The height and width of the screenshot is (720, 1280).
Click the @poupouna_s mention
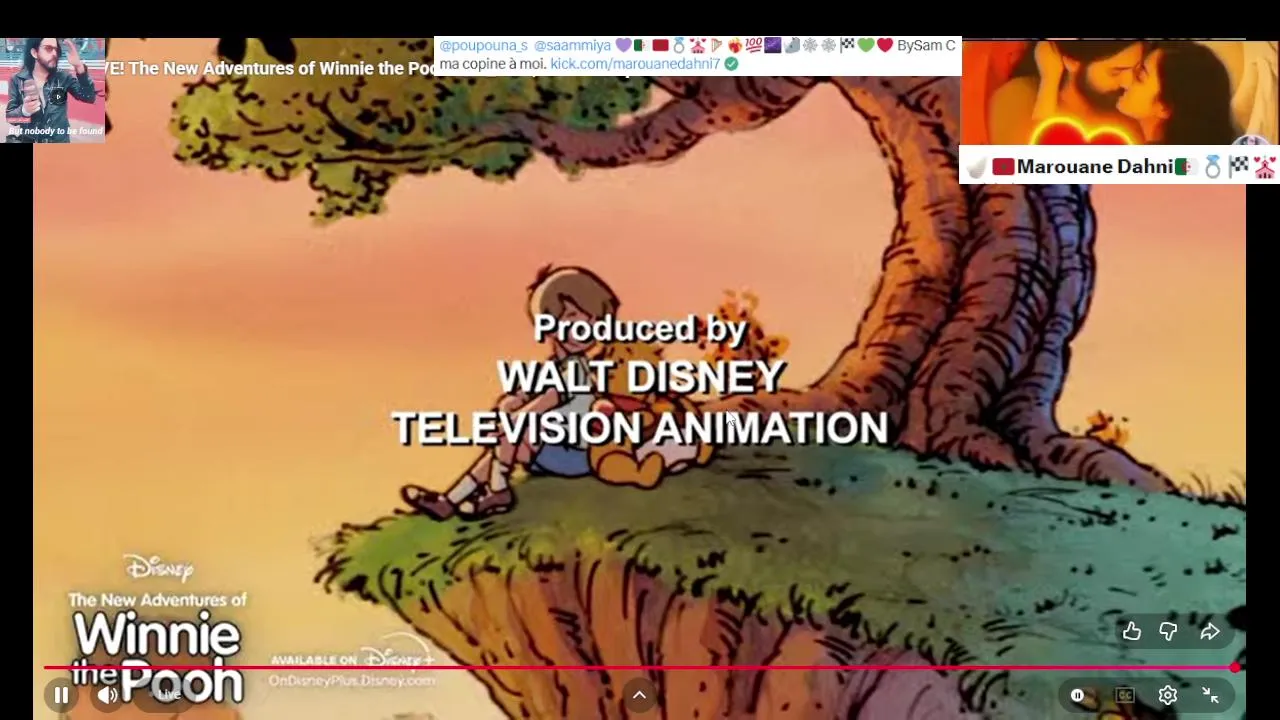pyautogui.click(x=483, y=45)
